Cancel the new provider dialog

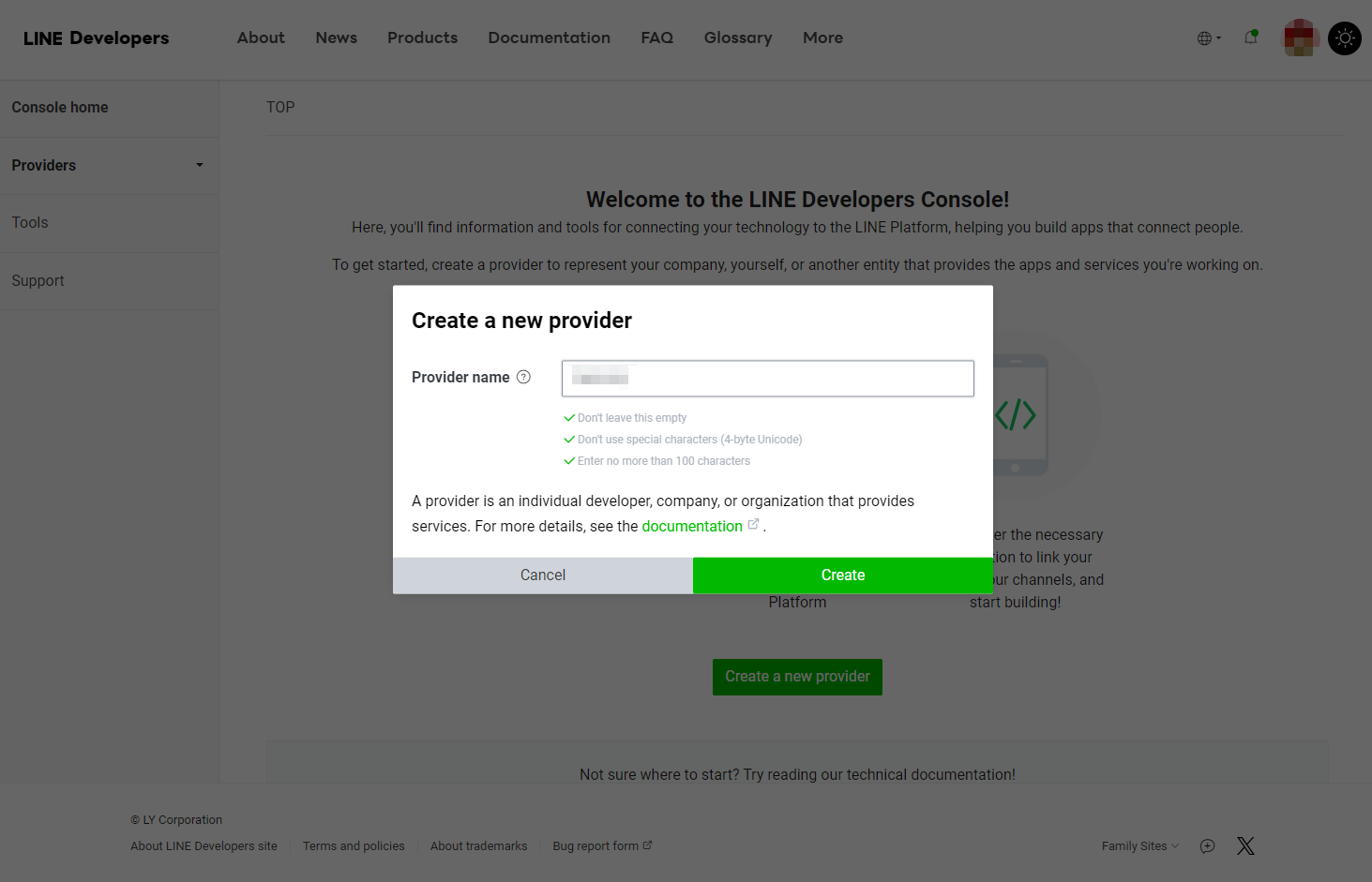(x=543, y=576)
